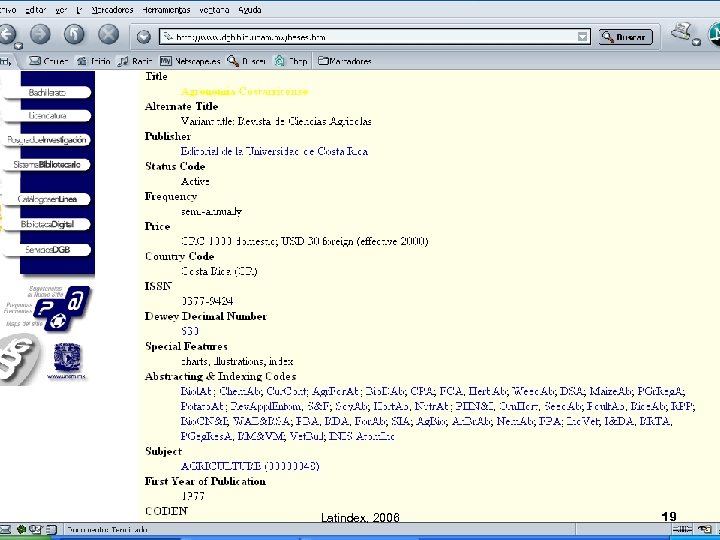The width and height of the screenshot is (720, 540).
Task: Click the Servicios DGB sidebar button
Action: (x=47, y=250)
